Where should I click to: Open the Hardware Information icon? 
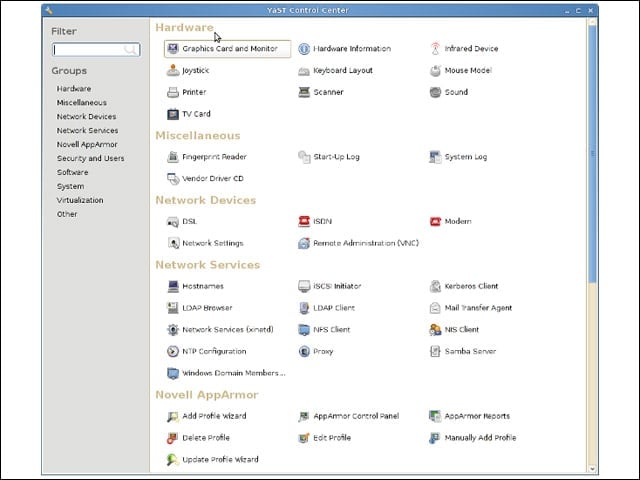304,49
